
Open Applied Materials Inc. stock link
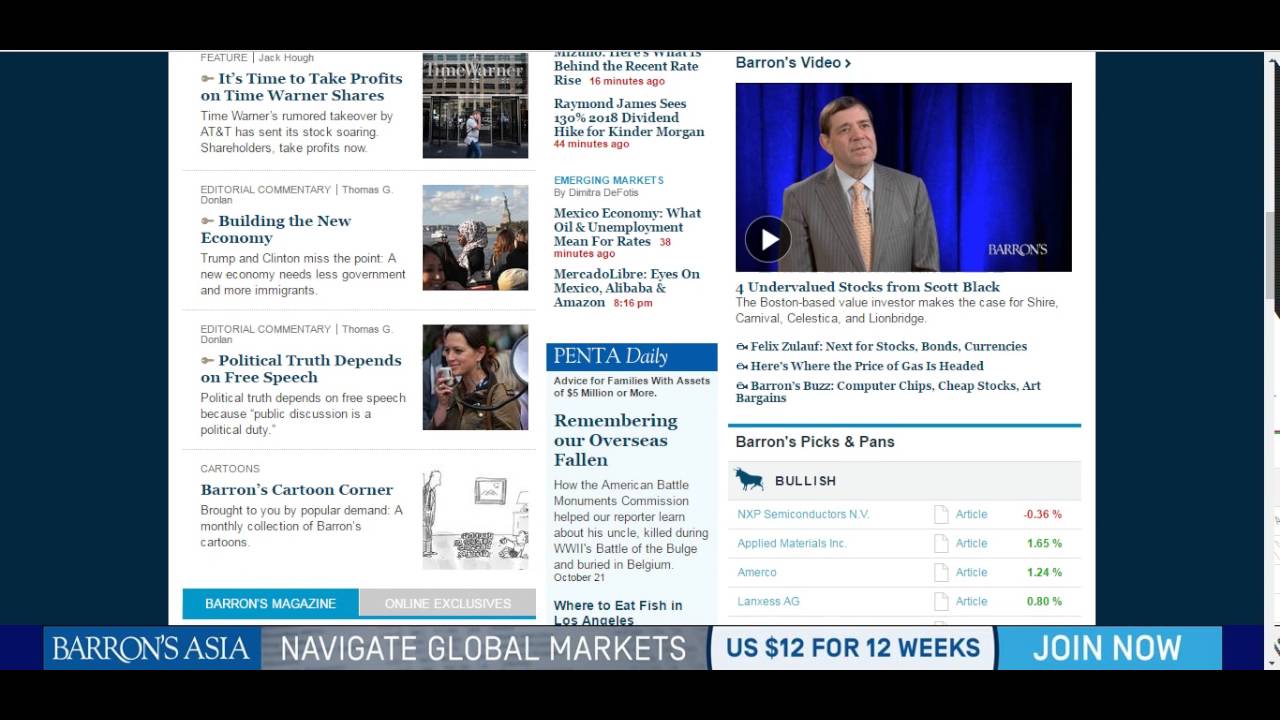[792, 543]
